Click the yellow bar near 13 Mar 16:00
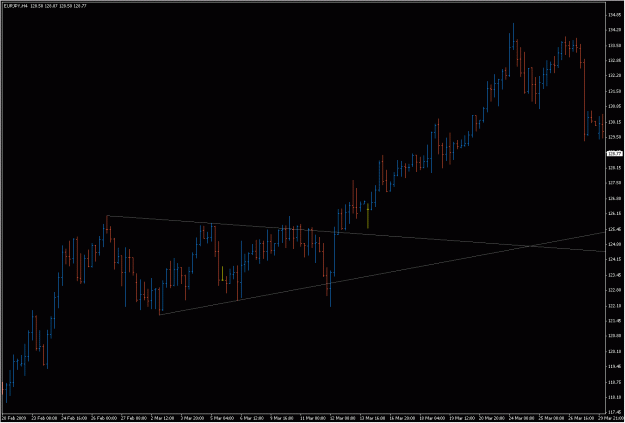Image resolution: width=625 pixels, height=423 pixels. (368, 216)
